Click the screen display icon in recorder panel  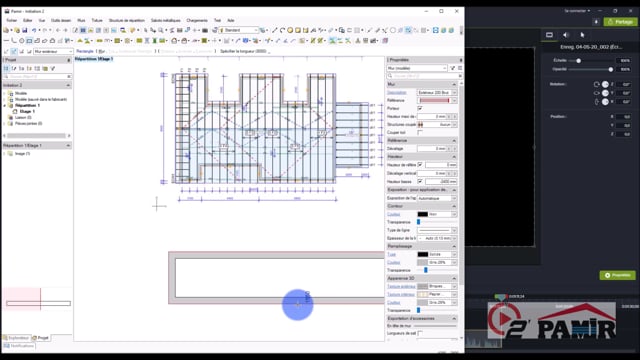pyautogui.click(x=549, y=35)
